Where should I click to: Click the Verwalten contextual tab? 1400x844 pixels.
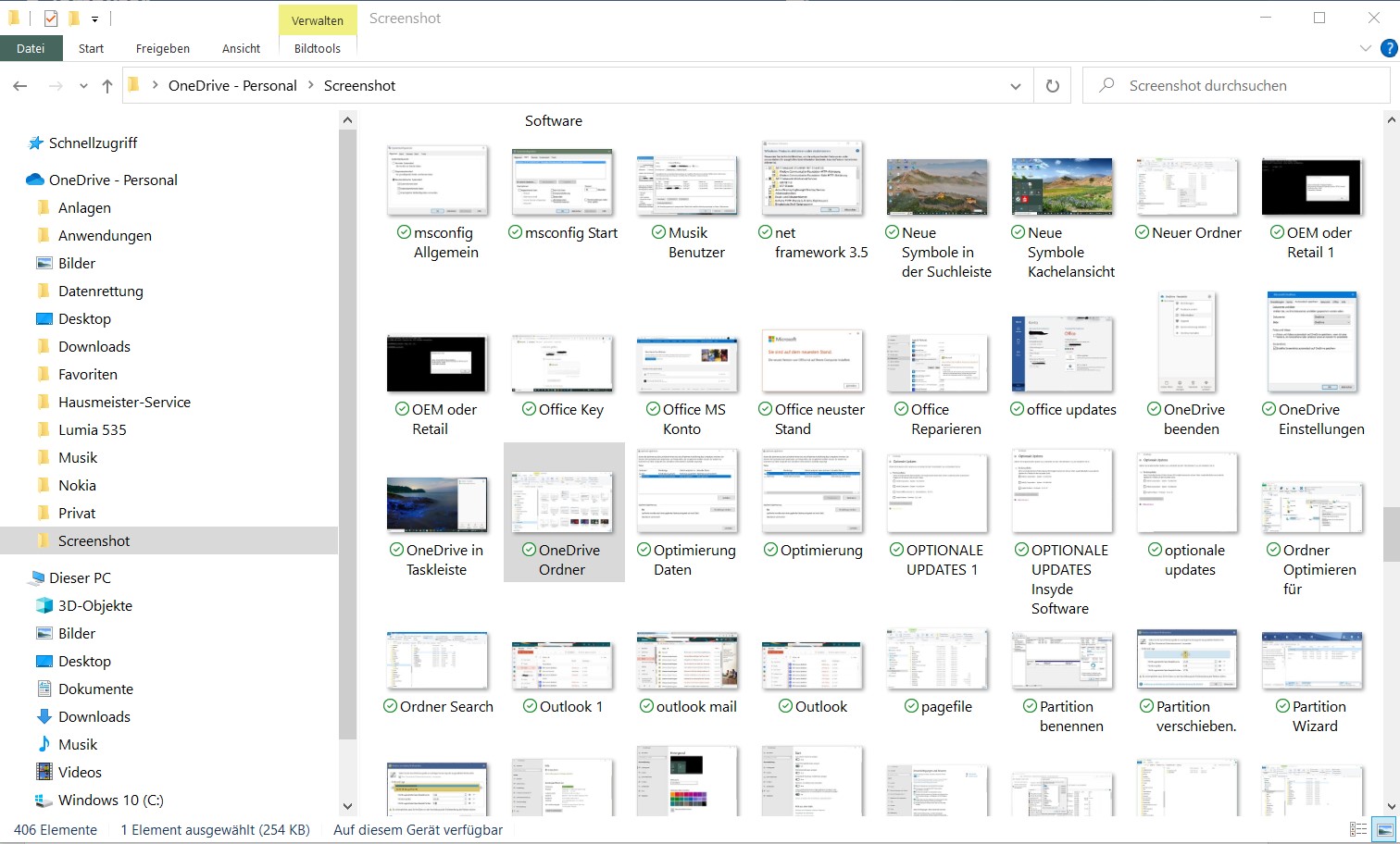tap(318, 20)
